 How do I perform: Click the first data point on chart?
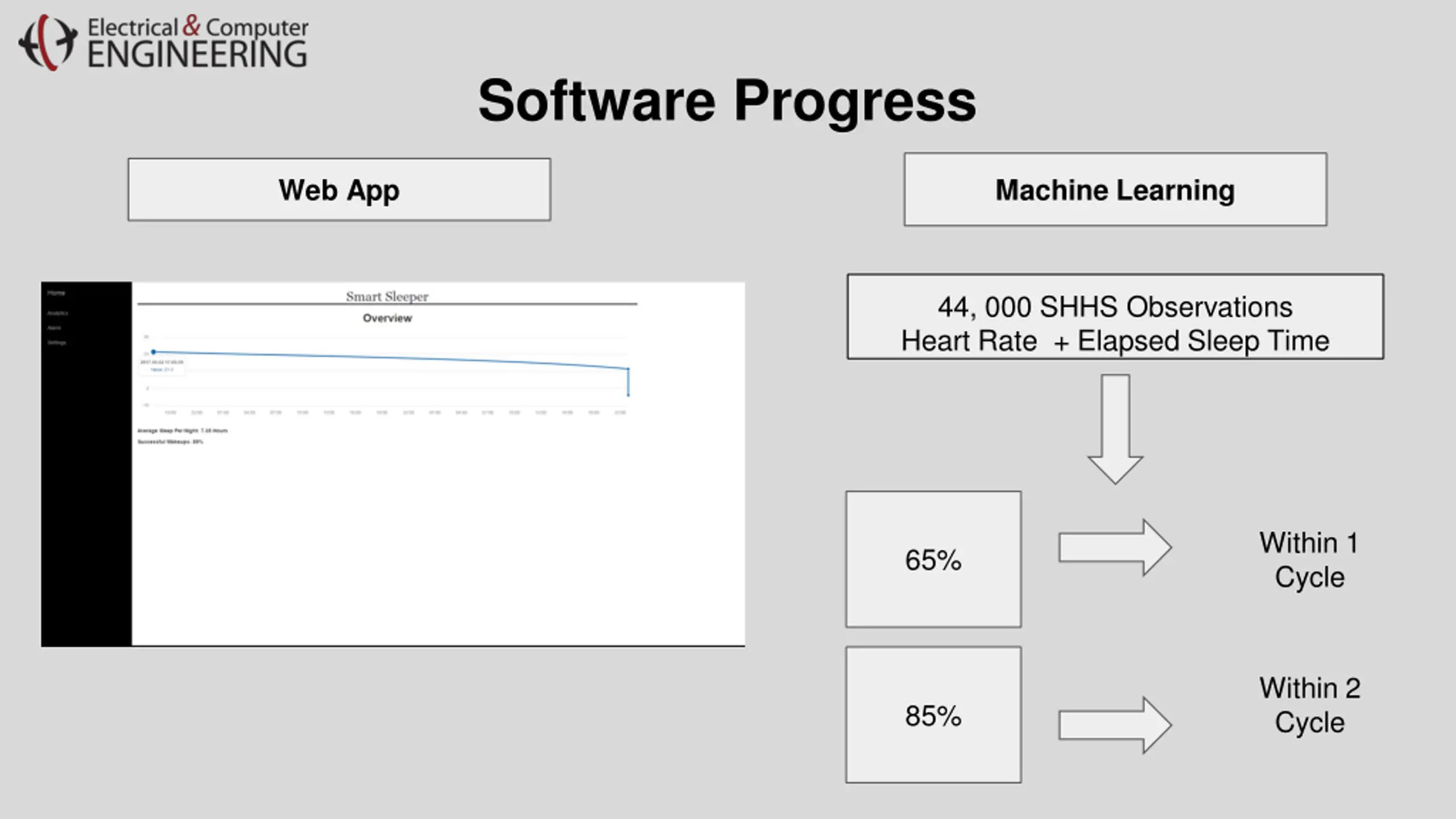pos(154,352)
